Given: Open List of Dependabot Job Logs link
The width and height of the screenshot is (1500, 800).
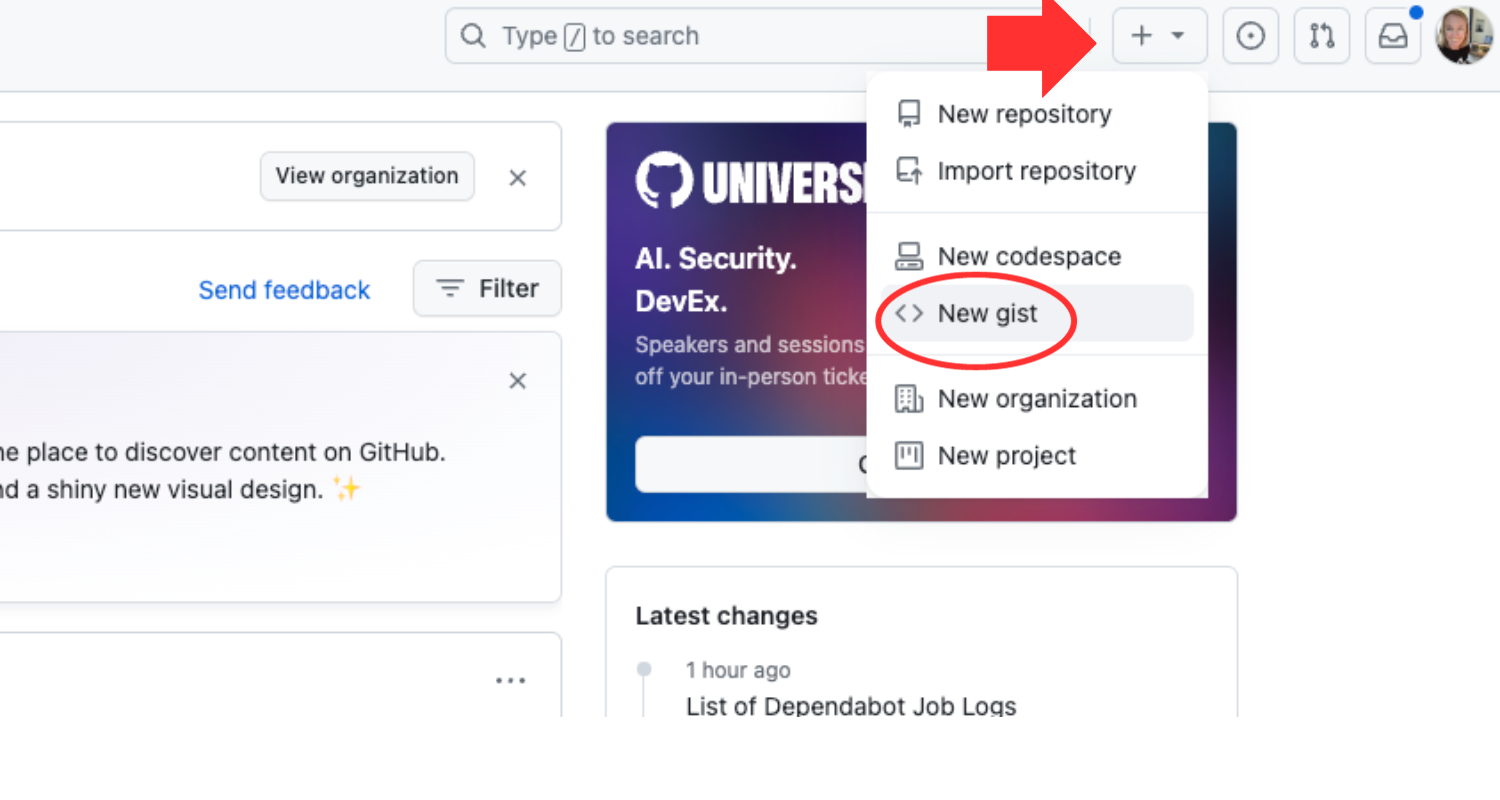Looking at the screenshot, I should [x=851, y=706].
